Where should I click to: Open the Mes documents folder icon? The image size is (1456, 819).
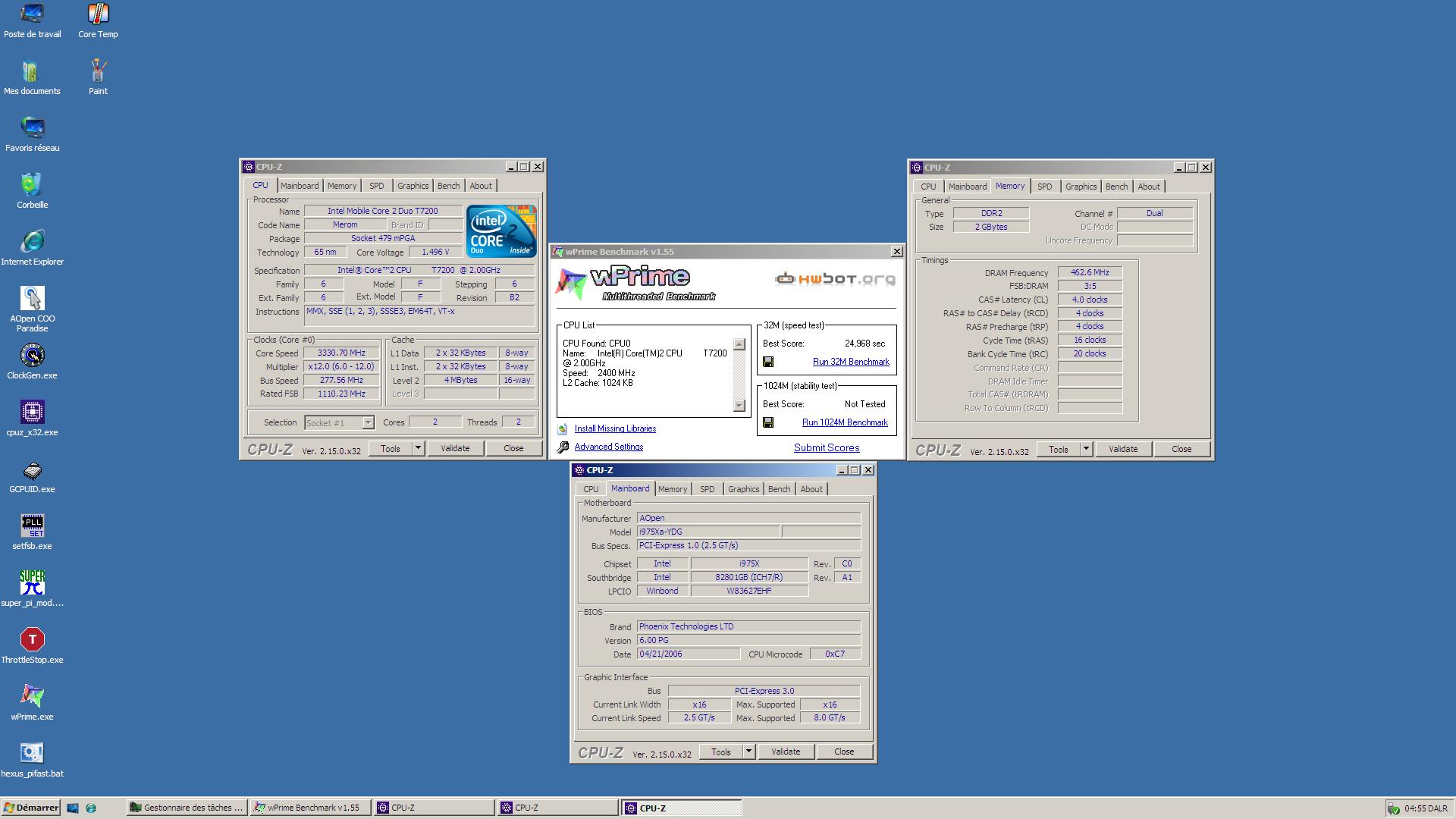point(32,77)
